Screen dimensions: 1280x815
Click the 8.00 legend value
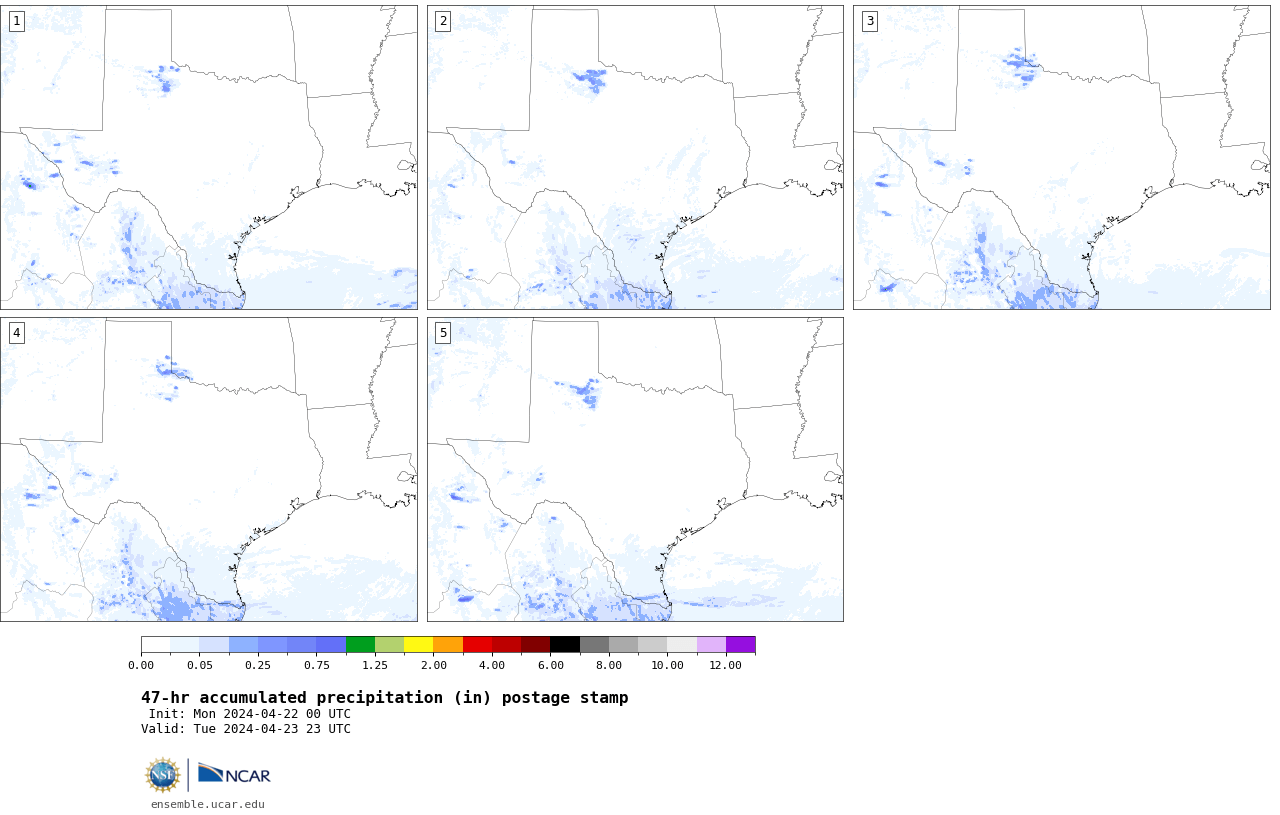pos(609,665)
